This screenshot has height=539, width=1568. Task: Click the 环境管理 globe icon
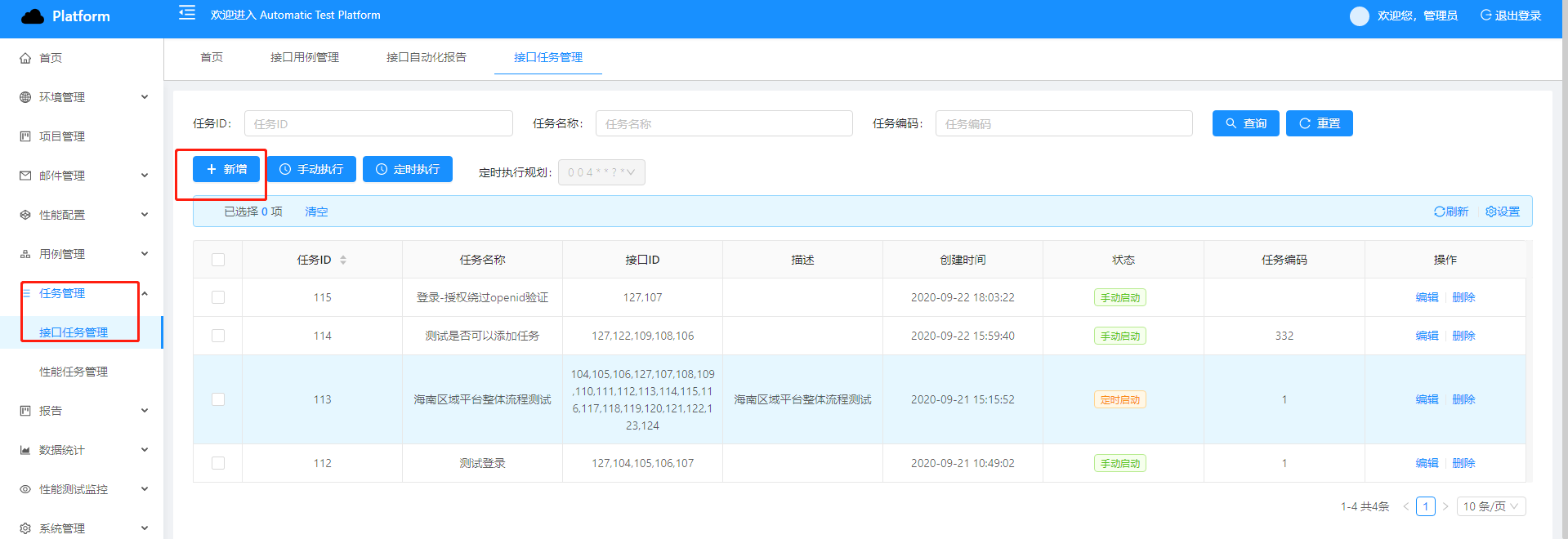pyautogui.click(x=25, y=97)
